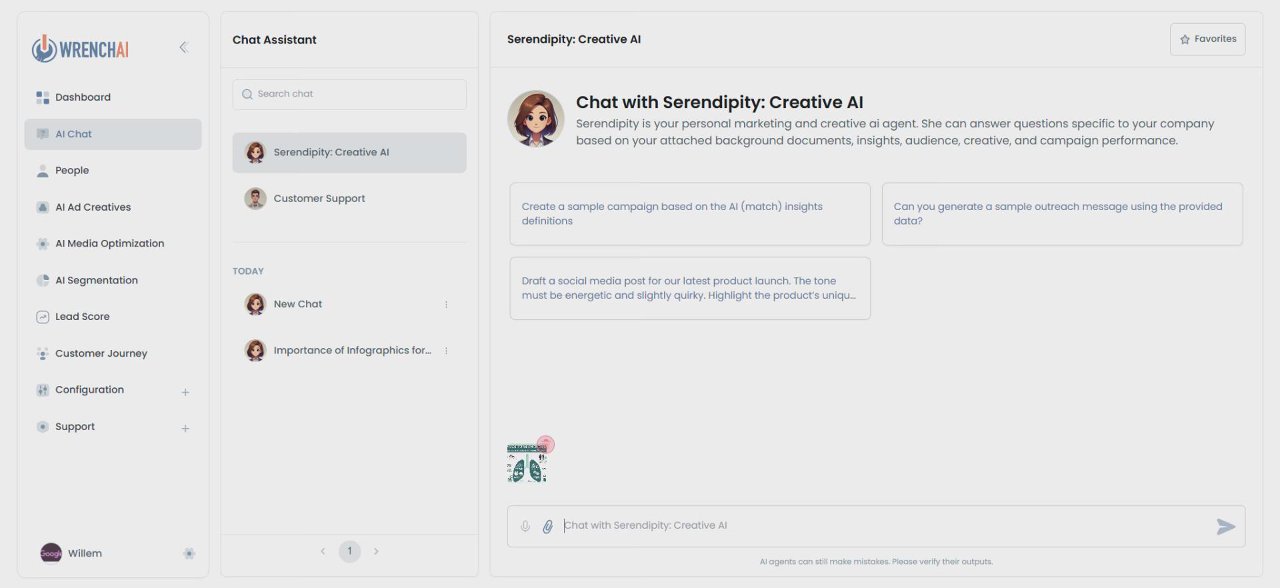Select the sample outreach message prompt
Screen dimensions: 1280x588
pyautogui.click(x=1061, y=213)
